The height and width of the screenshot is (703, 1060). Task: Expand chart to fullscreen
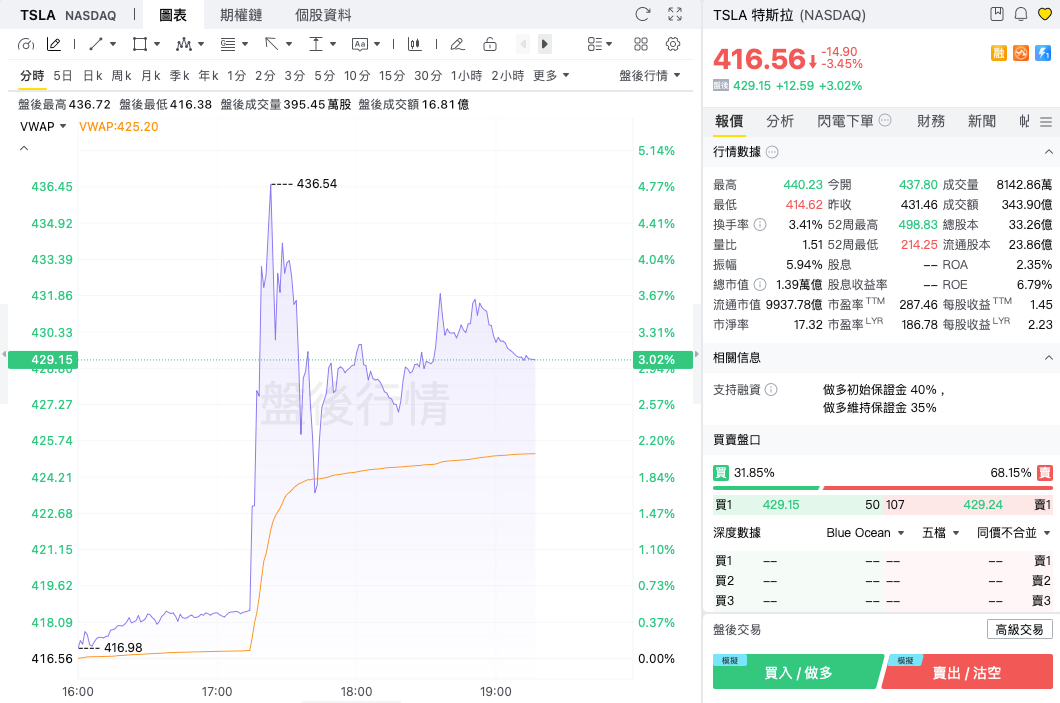coord(675,14)
